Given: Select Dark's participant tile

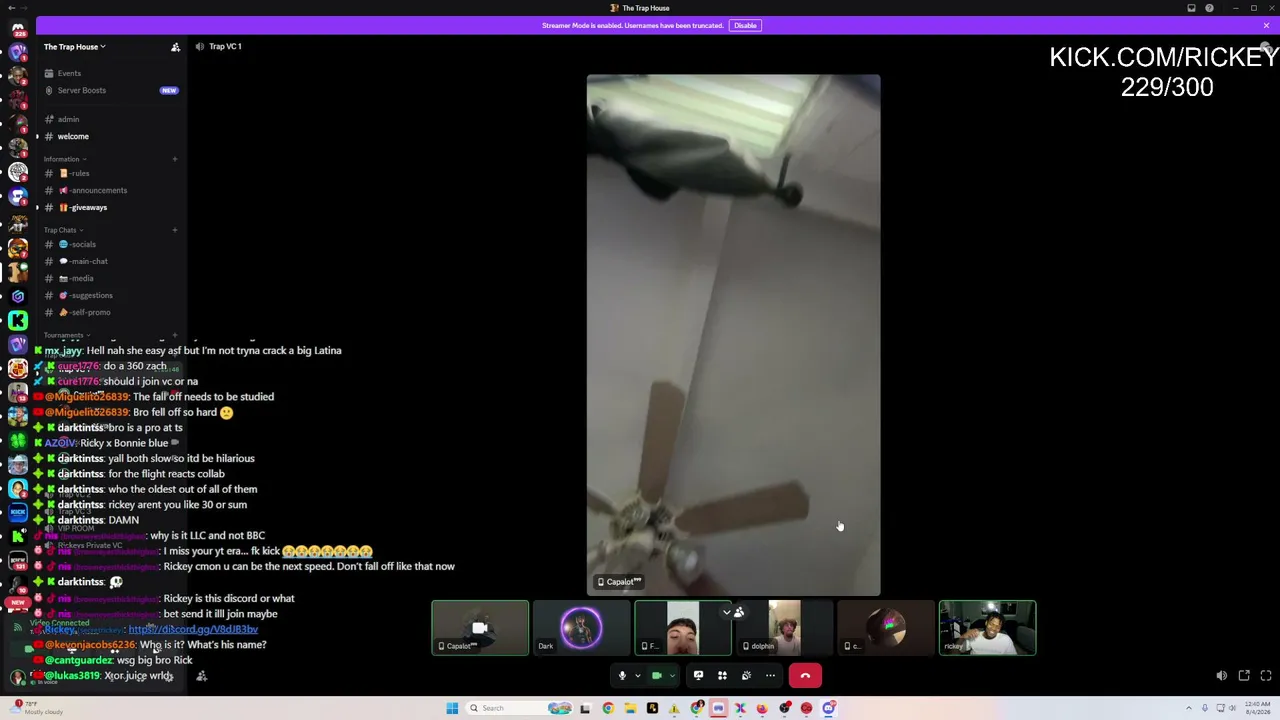Looking at the screenshot, I should (582, 628).
